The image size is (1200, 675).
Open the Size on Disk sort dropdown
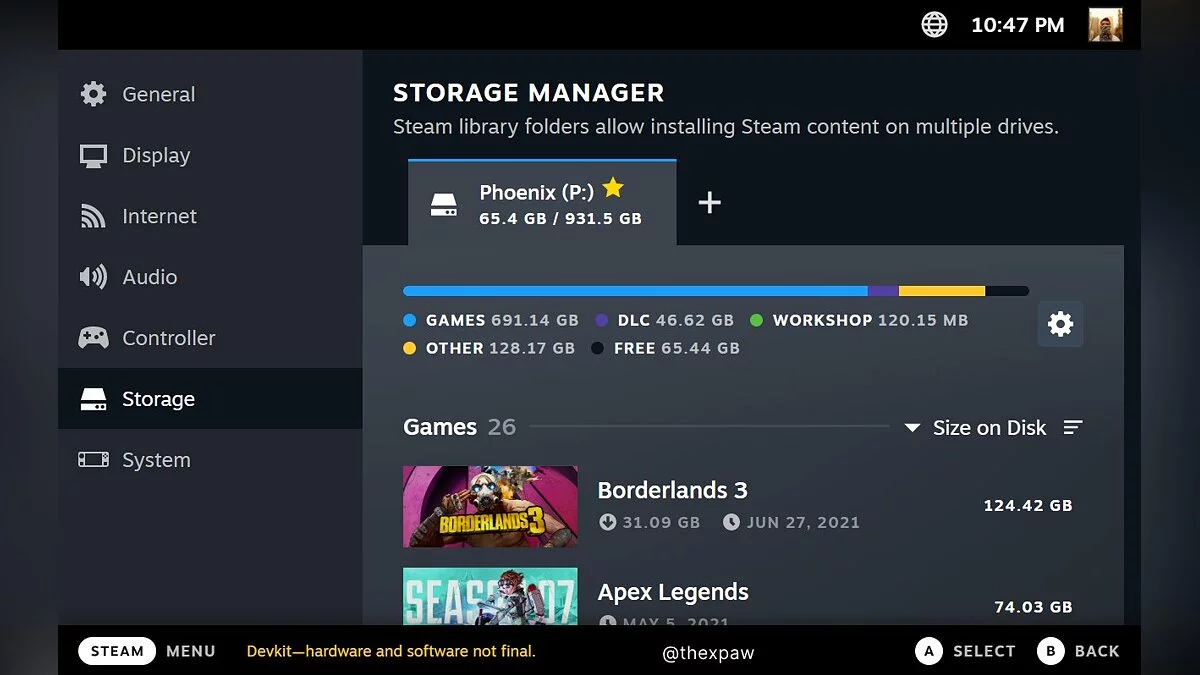coord(975,427)
